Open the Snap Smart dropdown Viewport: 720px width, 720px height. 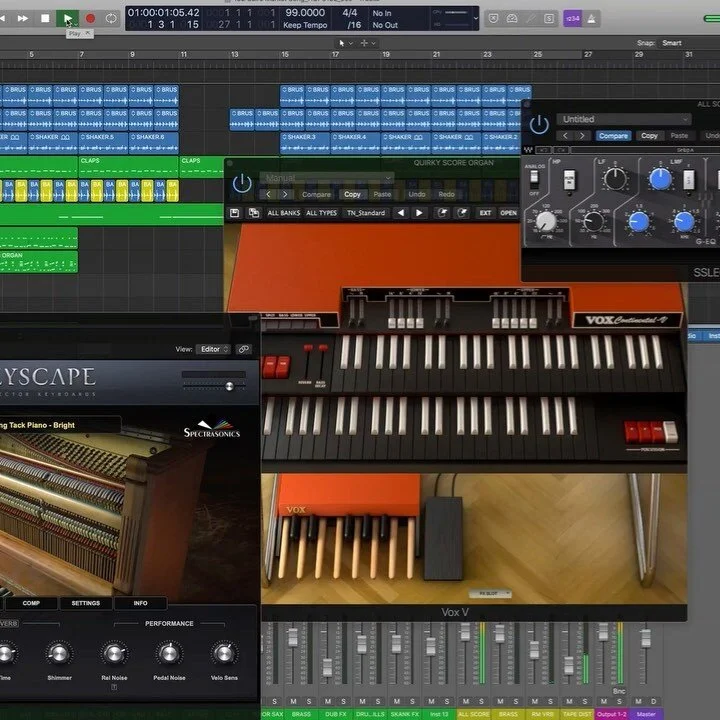coord(672,43)
